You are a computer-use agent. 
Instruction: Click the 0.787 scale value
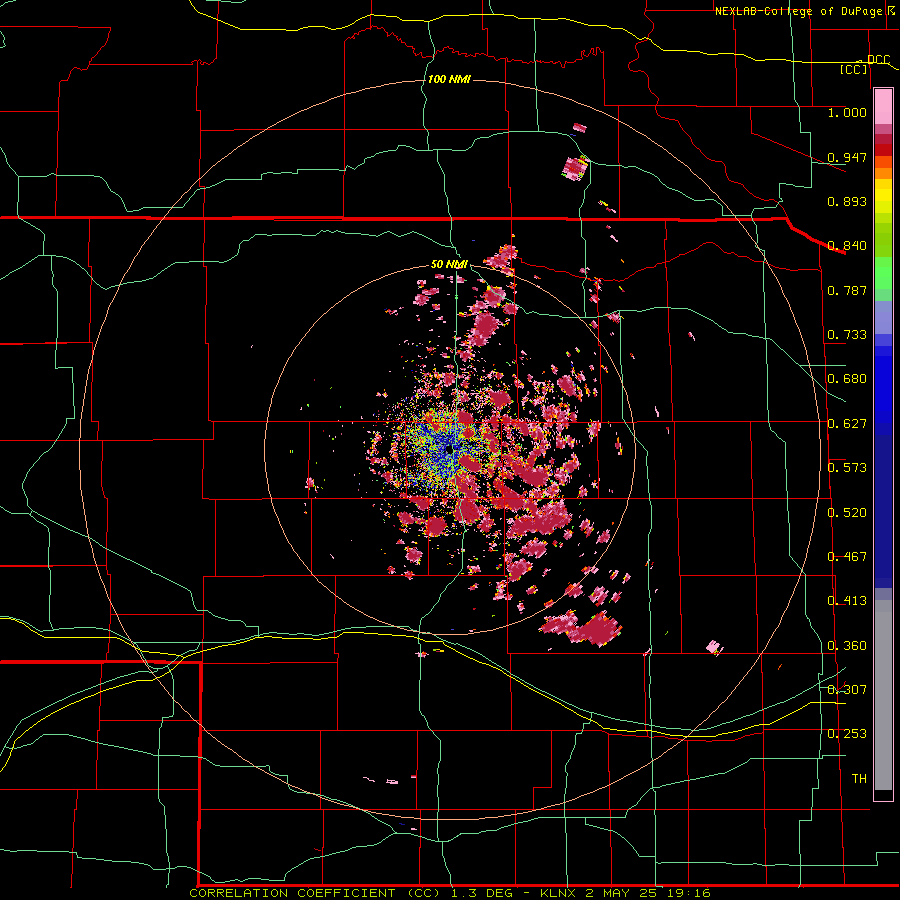tap(847, 290)
